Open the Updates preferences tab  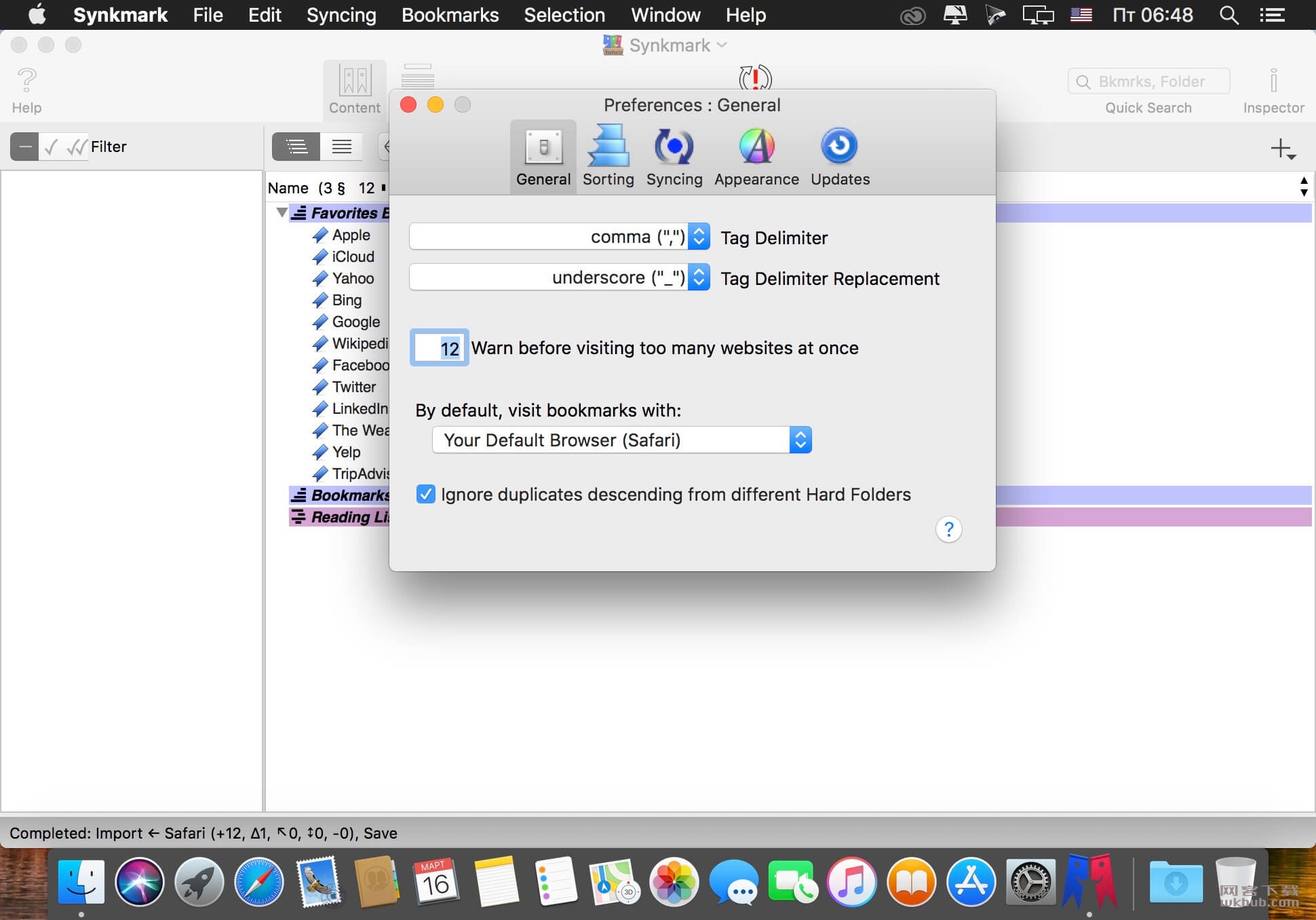point(840,157)
